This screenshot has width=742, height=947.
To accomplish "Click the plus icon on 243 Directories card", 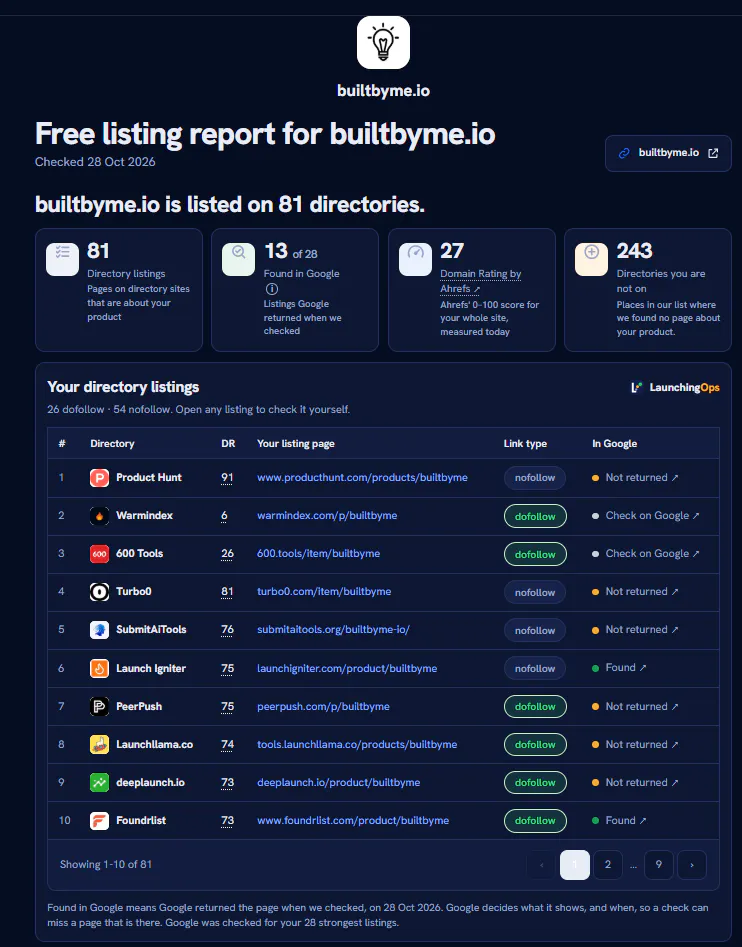I will (592, 259).
